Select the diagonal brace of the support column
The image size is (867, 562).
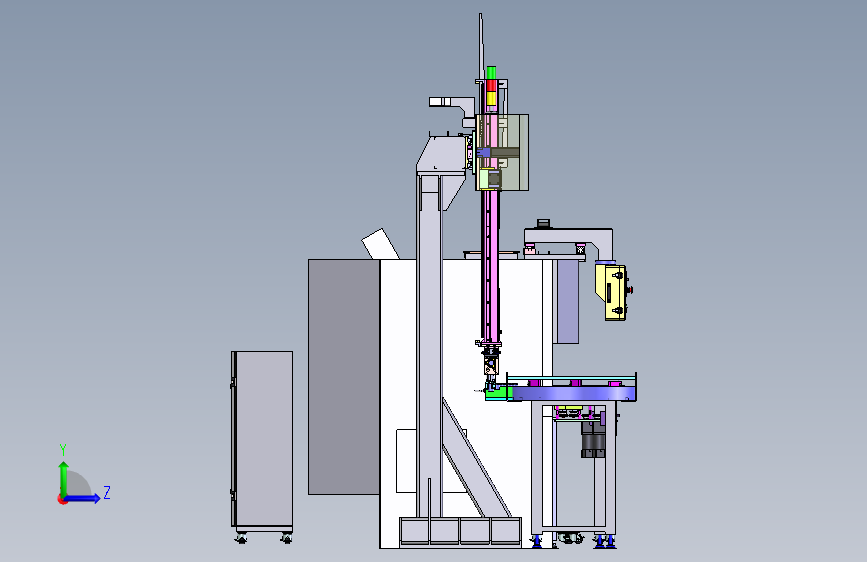click(476, 458)
